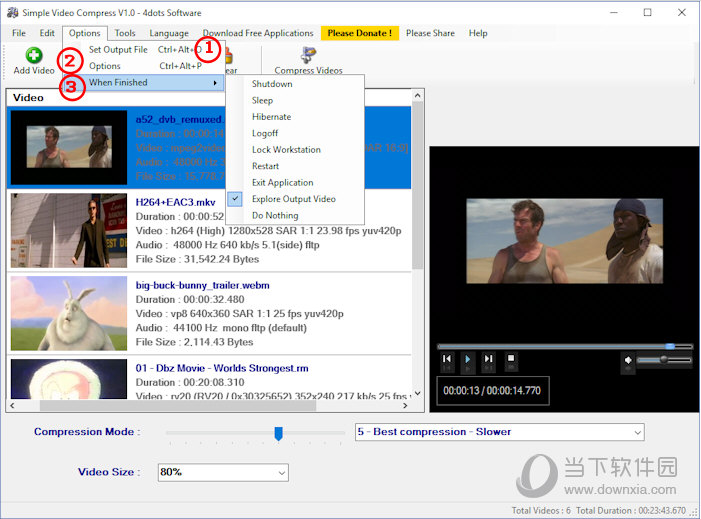The image size is (701, 519).
Task: Toggle Explore Output Video checkmark
Action: click(x=235, y=199)
